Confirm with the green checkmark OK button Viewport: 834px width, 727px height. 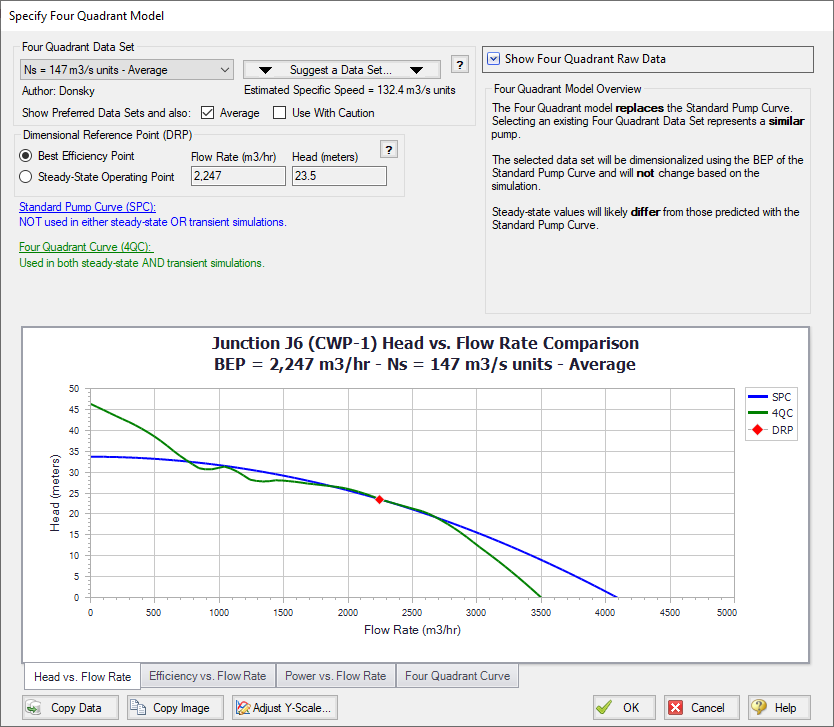620,708
